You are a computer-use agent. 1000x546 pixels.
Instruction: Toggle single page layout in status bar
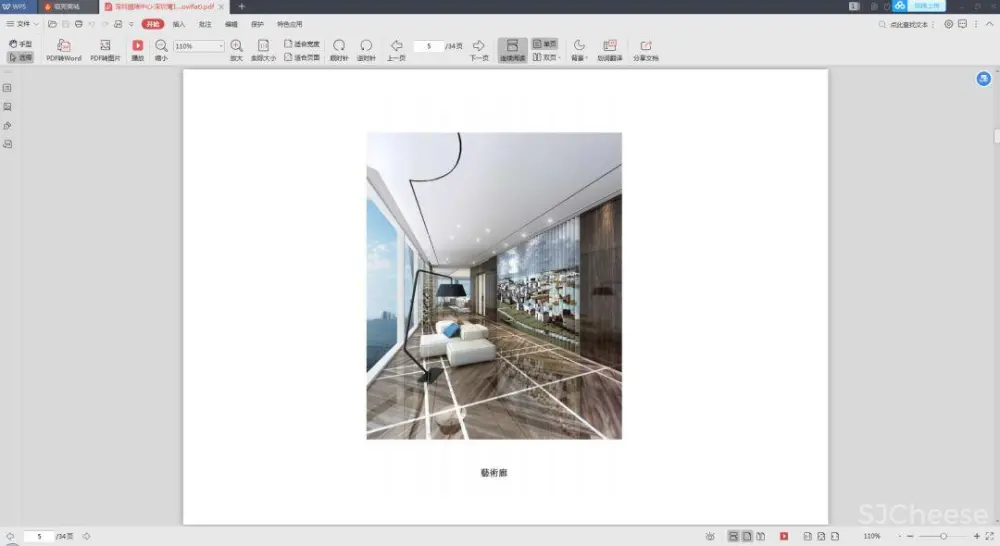pos(747,536)
